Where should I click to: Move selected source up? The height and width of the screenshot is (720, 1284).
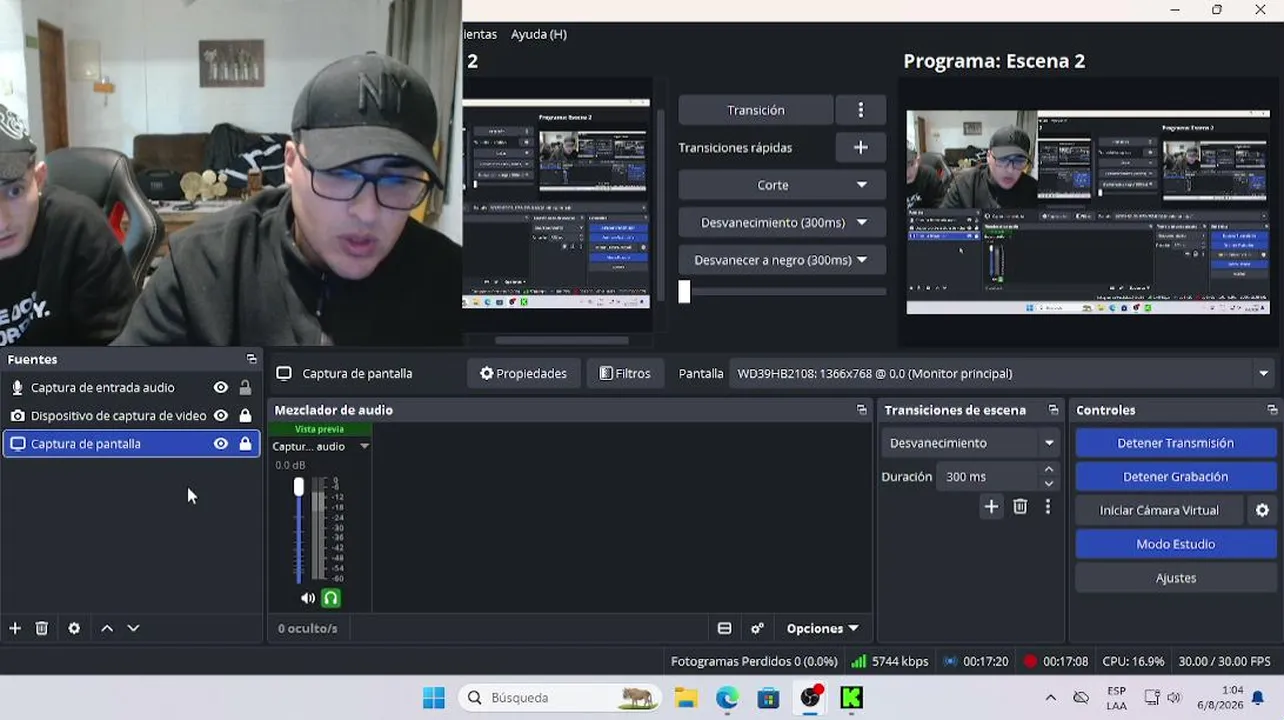coord(107,628)
